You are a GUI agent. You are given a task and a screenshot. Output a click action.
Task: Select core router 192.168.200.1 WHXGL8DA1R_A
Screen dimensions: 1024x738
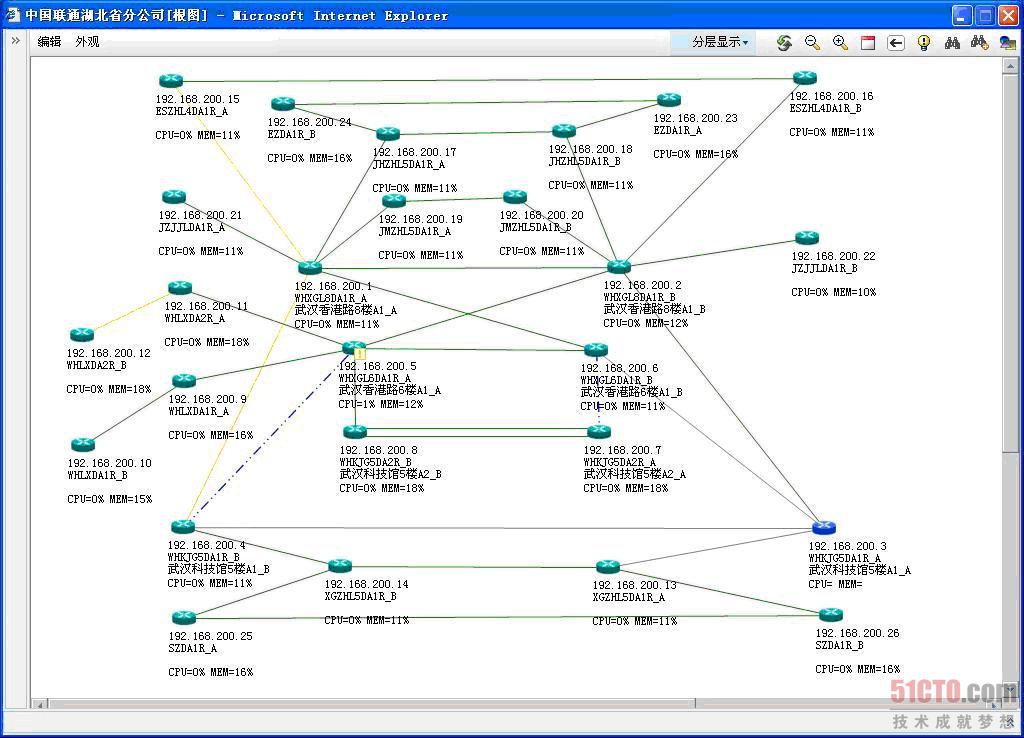click(310, 266)
